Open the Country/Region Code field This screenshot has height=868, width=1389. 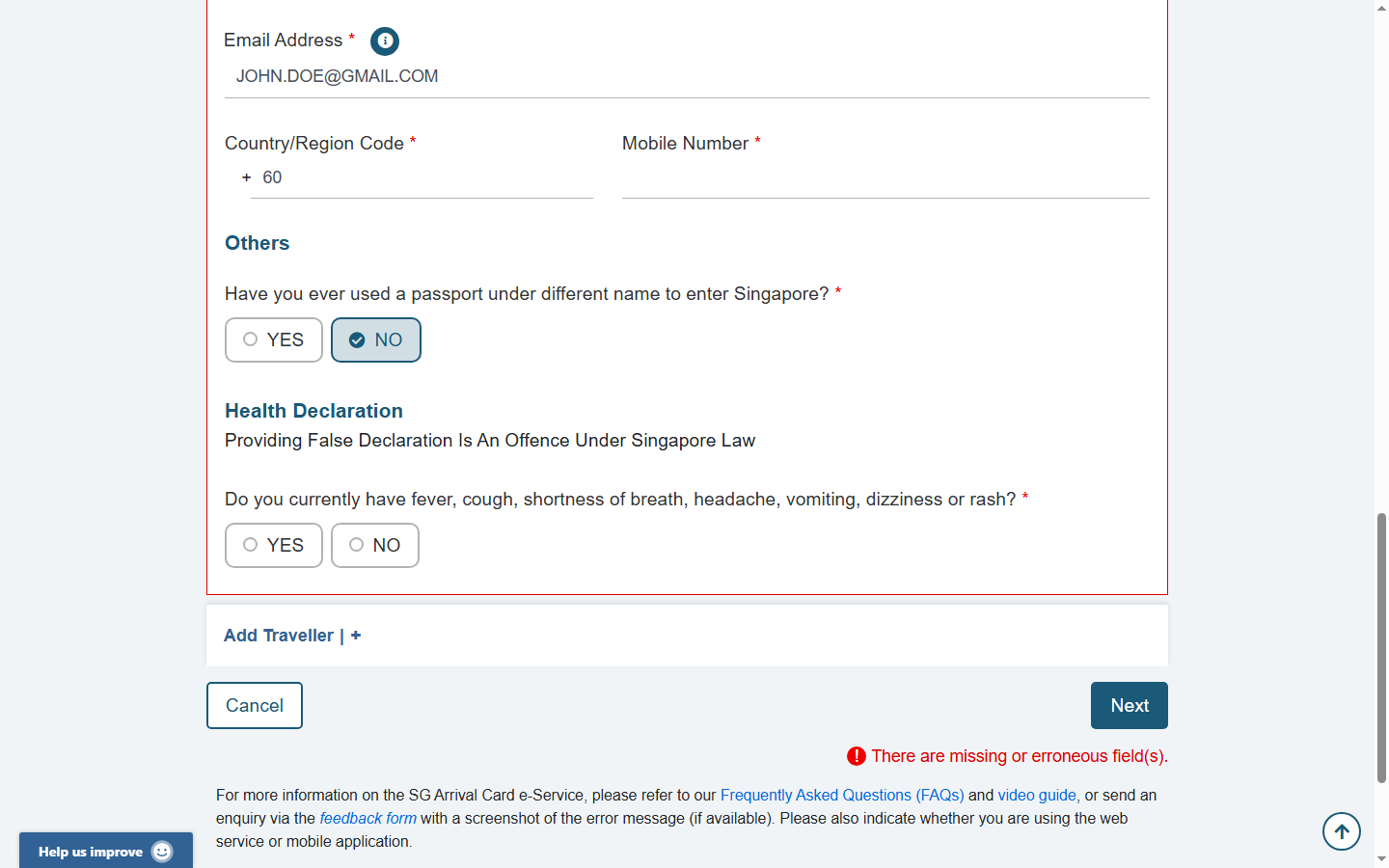tap(422, 178)
